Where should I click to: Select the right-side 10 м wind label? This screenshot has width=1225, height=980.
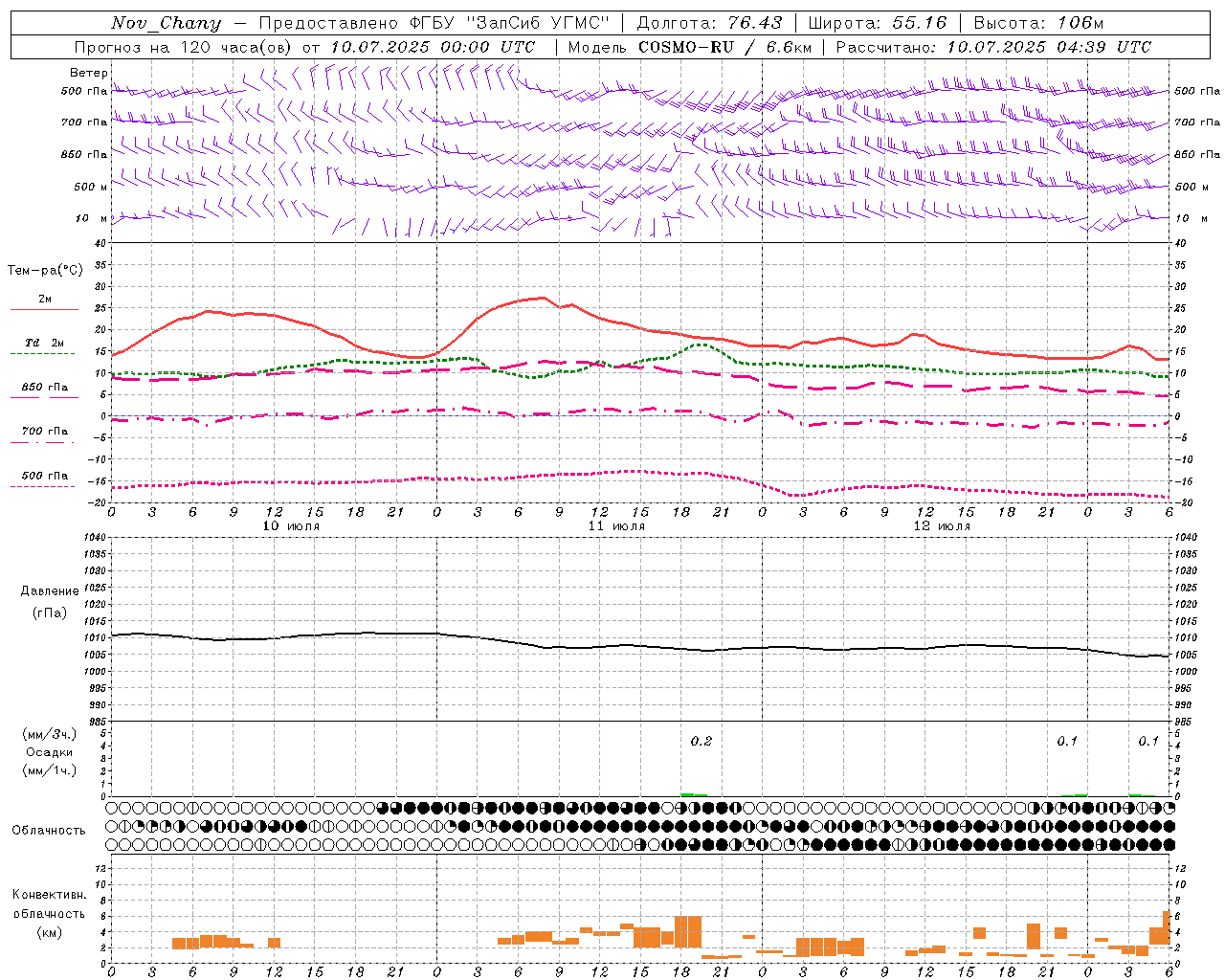click(1191, 218)
